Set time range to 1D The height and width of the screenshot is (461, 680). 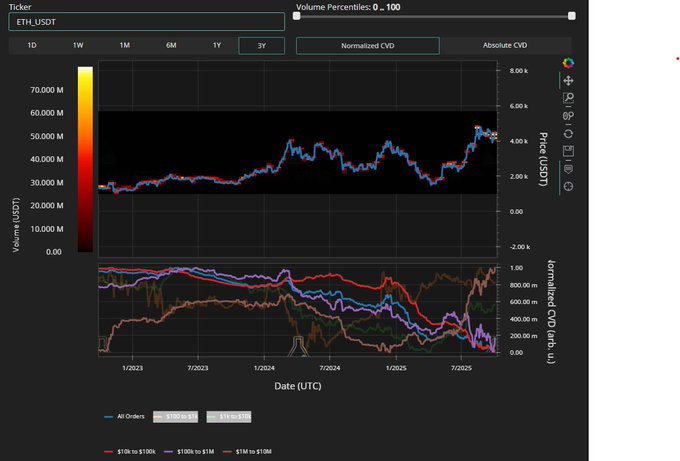coord(32,45)
